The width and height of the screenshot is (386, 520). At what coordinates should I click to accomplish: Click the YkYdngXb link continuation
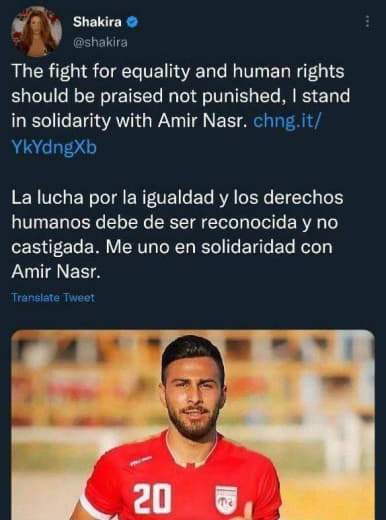point(54,146)
